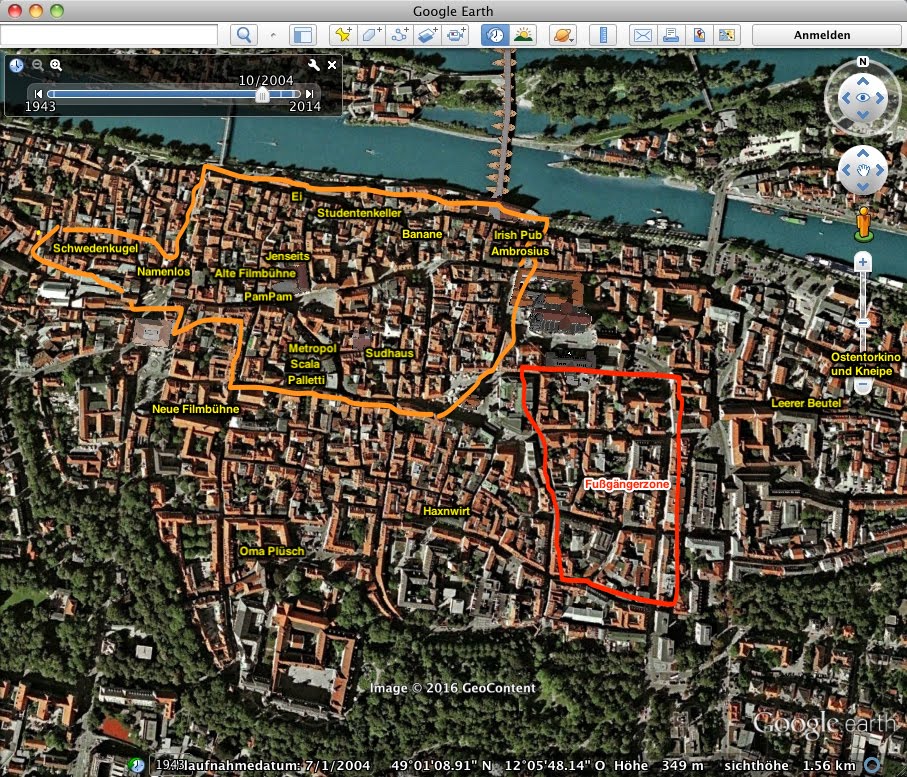This screenshot has width=907, height=777.
Task: Toggle sunlight across the landscape
Action: coord(523,35)
